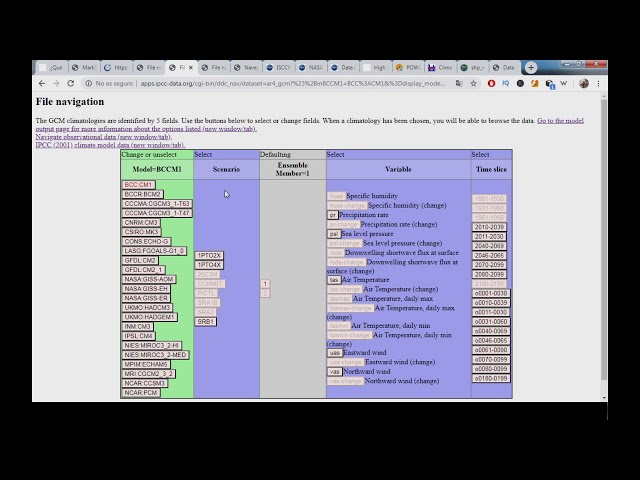The width and height of the screenshot is (640, 480).
Task: Select the NASA:GISS-AOM model button
Action: click(149, 279)
